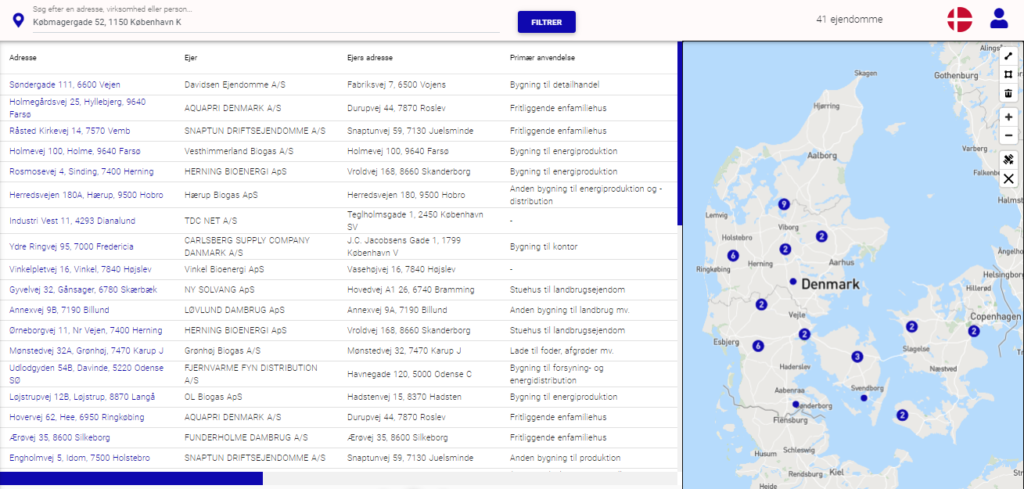
Task: Click the location pin icon by search
Action: click(17, 21)
